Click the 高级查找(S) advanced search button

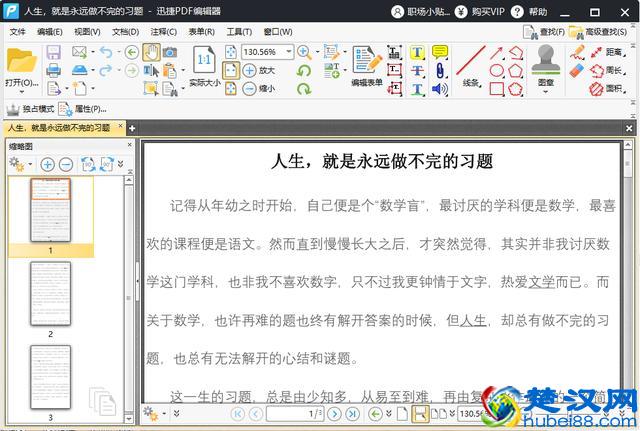point(598,32)
